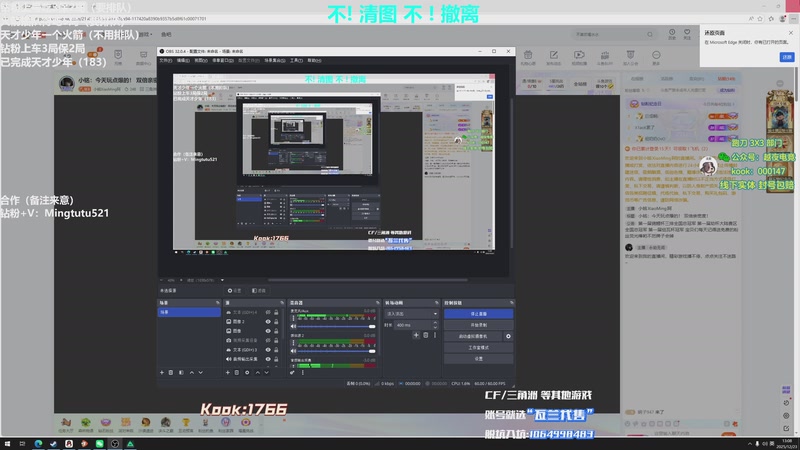The image size is (800, 450).
Task: Open the green WeChat taskbar icon
Action: pyautogui.click(x=99, y=444)
